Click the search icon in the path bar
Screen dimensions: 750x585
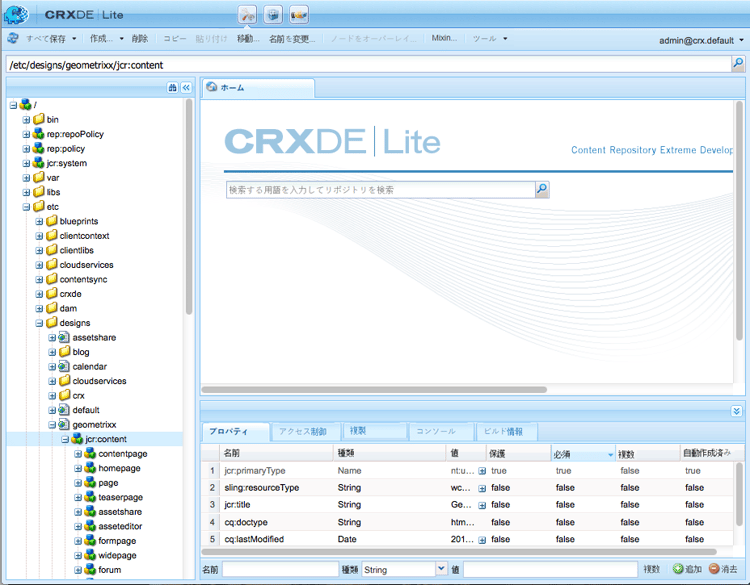(x=738, y=63)
